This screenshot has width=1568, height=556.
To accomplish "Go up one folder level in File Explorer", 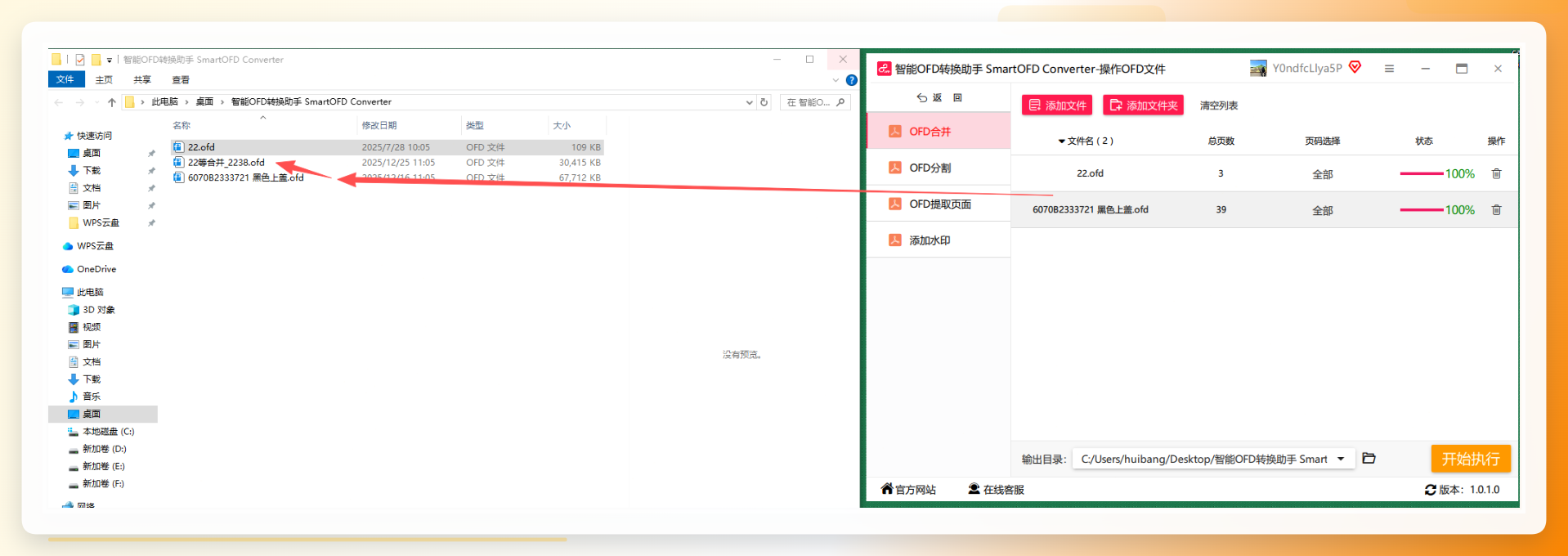I will 112,102.
